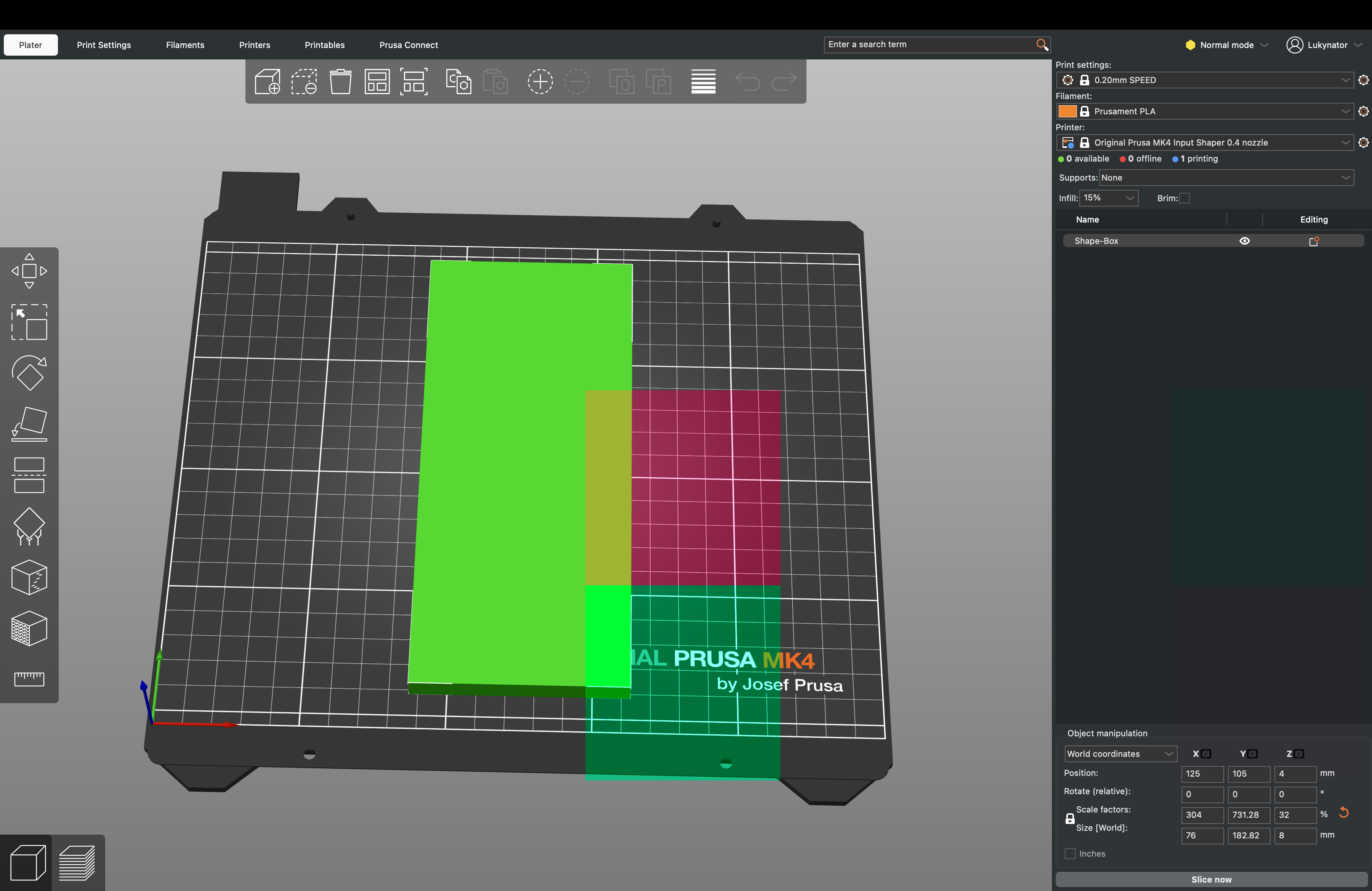
Task: Open the World coordinates dropdown
Action: click(1120, 754)
